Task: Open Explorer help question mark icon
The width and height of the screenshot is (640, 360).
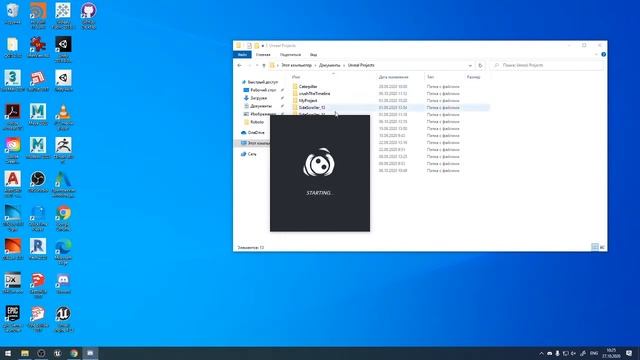Action: (x=603, y=54)
